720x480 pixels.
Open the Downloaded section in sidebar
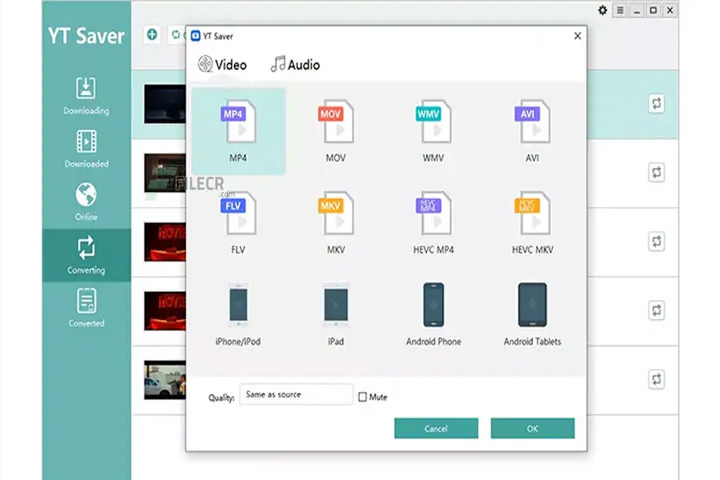[x=86, y=149]
